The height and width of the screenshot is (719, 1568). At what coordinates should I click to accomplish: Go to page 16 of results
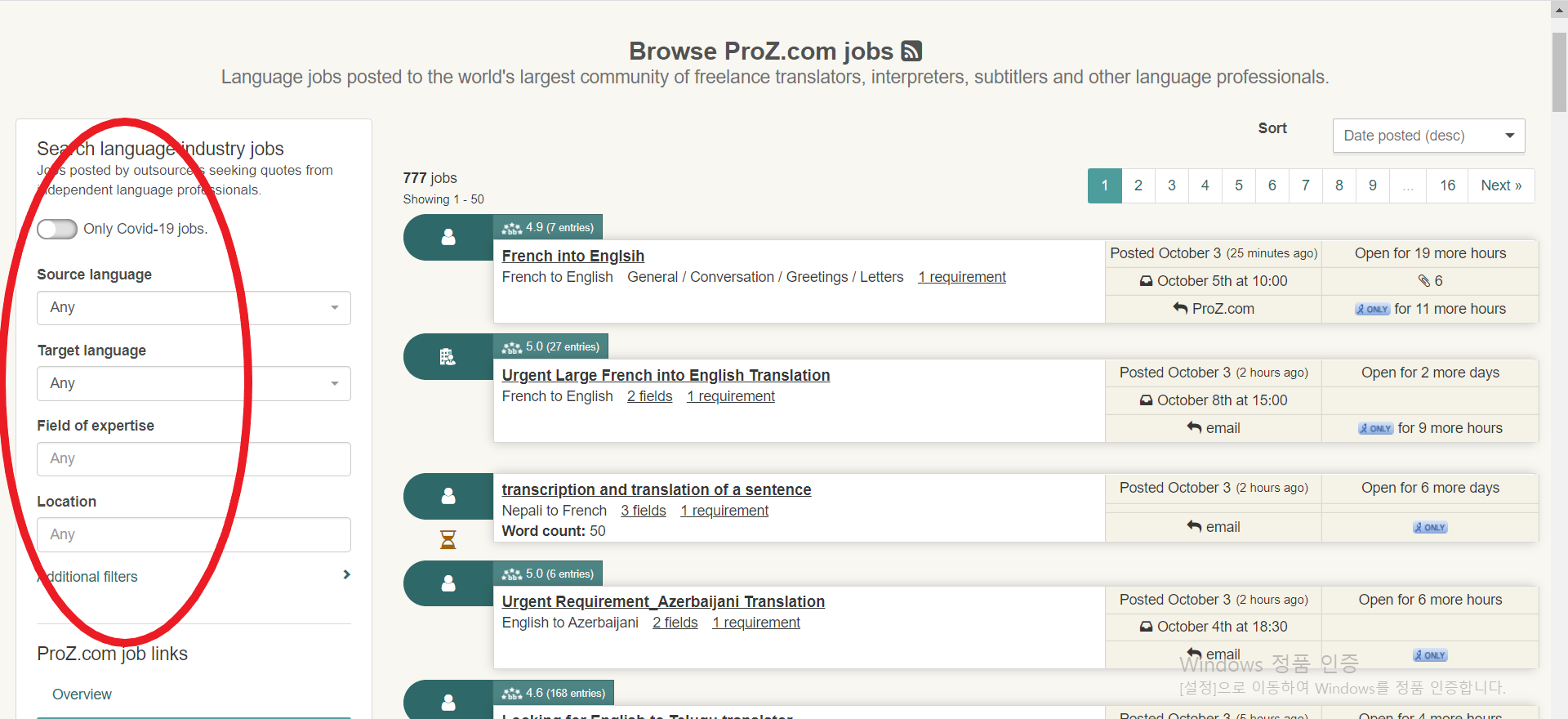point(1448,186)
